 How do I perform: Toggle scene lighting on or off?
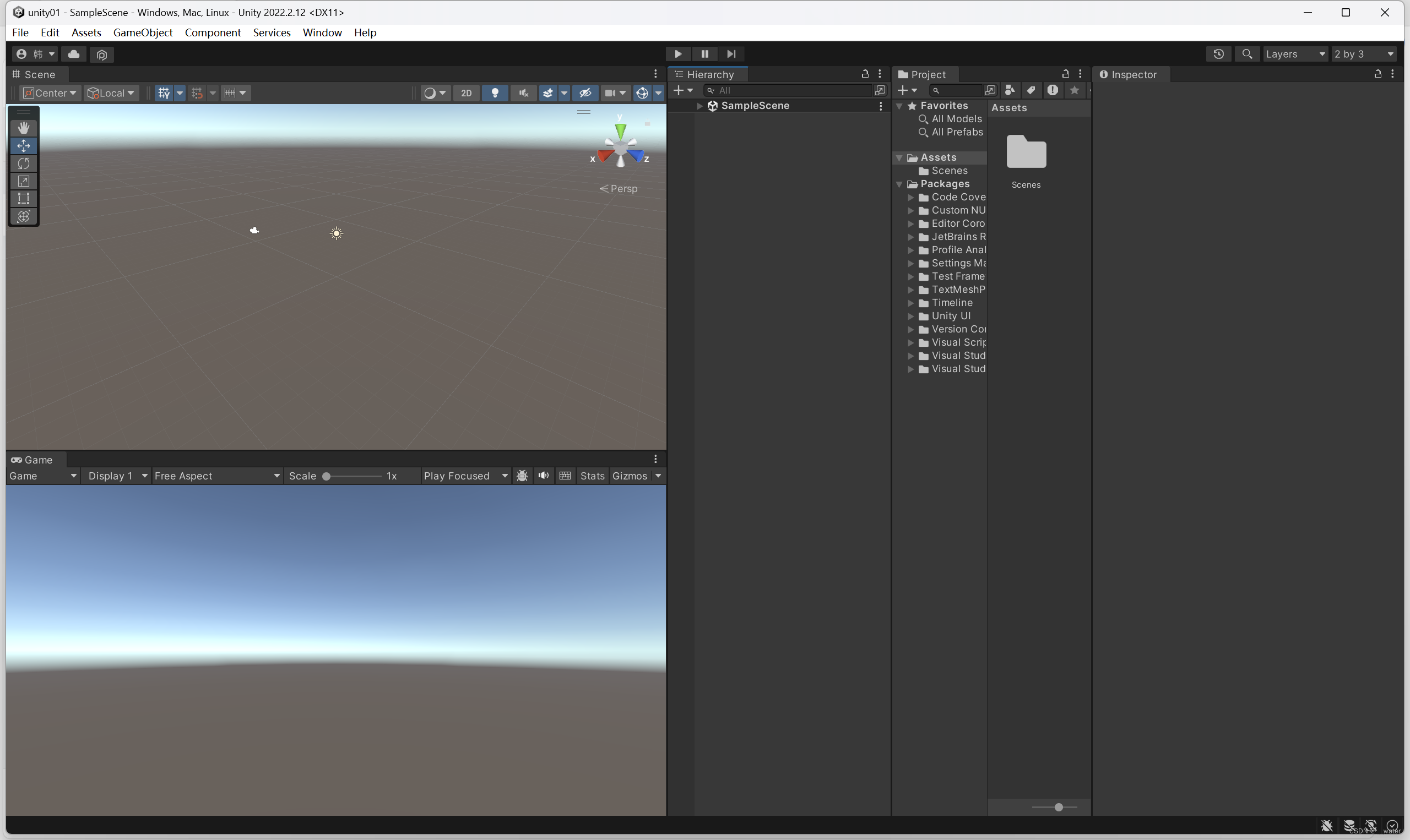[x=495, y=93]
